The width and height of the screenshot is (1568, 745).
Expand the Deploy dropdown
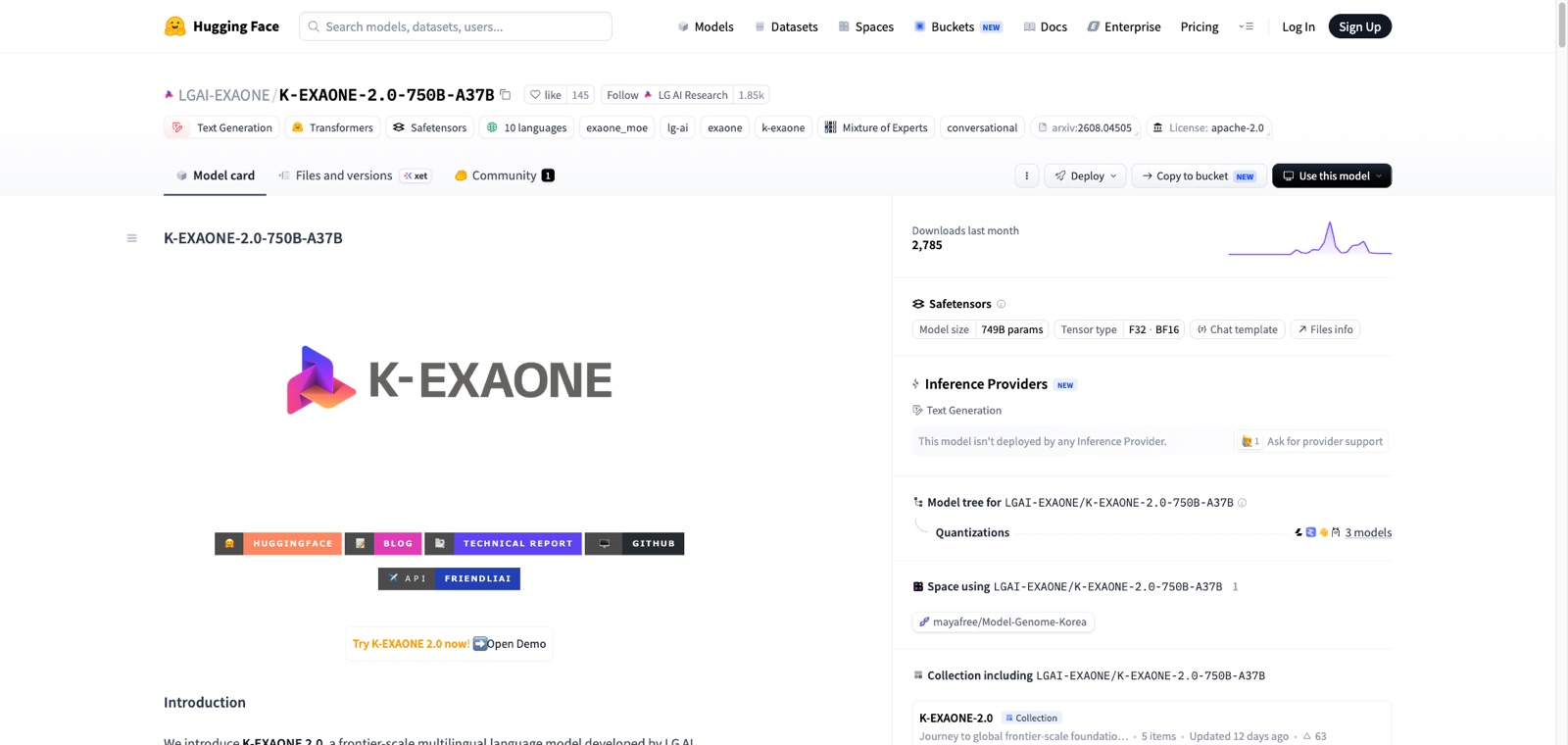pos(1085,175)
